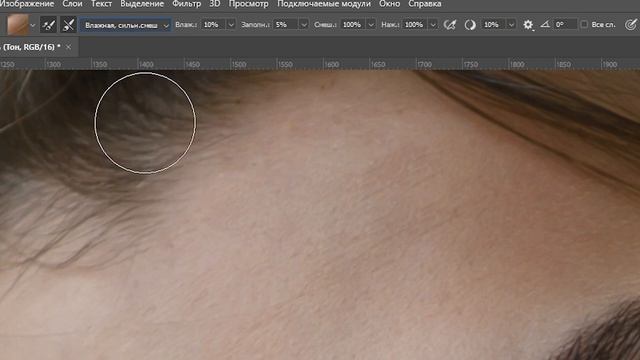Click the Влаж. 10% value field
640x360 pixels.
coord(213,25)
